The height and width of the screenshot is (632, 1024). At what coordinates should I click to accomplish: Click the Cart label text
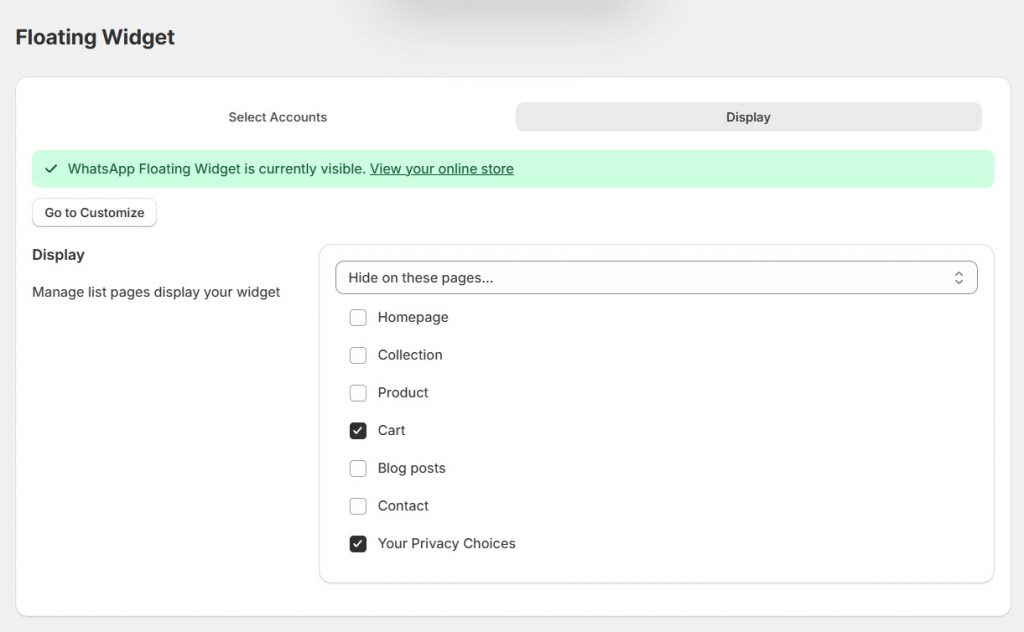391,431
